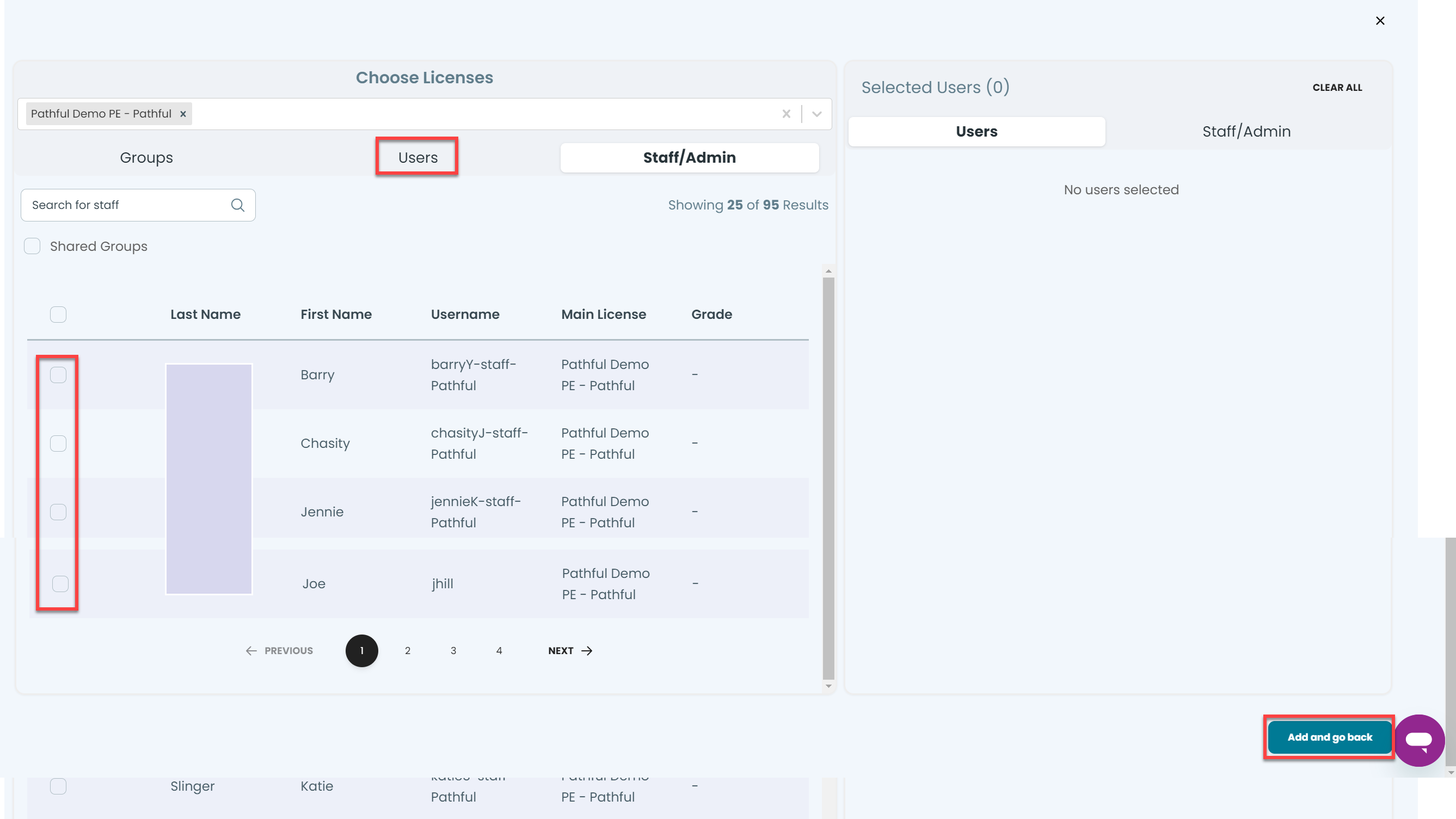Select Jennie's row checkbox
This screenshot has width=1456, height=819.
58,512
